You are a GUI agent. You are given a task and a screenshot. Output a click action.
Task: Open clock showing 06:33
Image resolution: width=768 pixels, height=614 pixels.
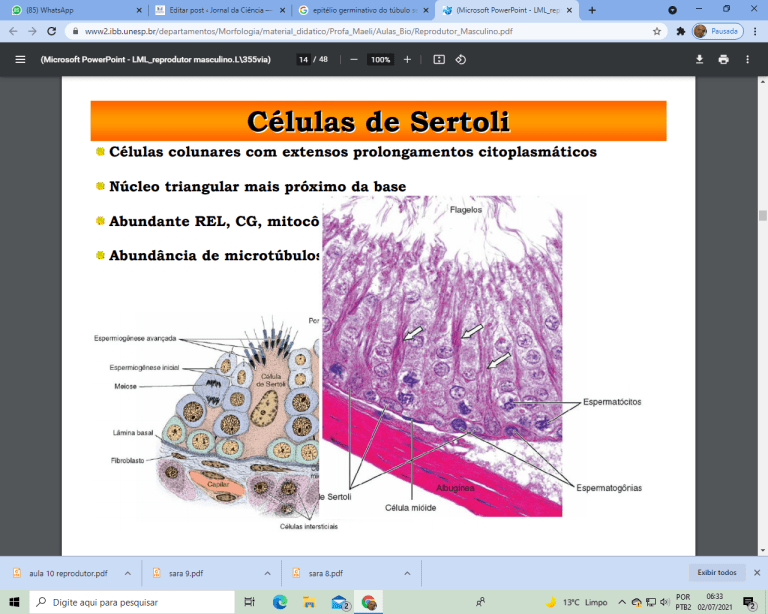pyautogui.click(x=715, y=602)
